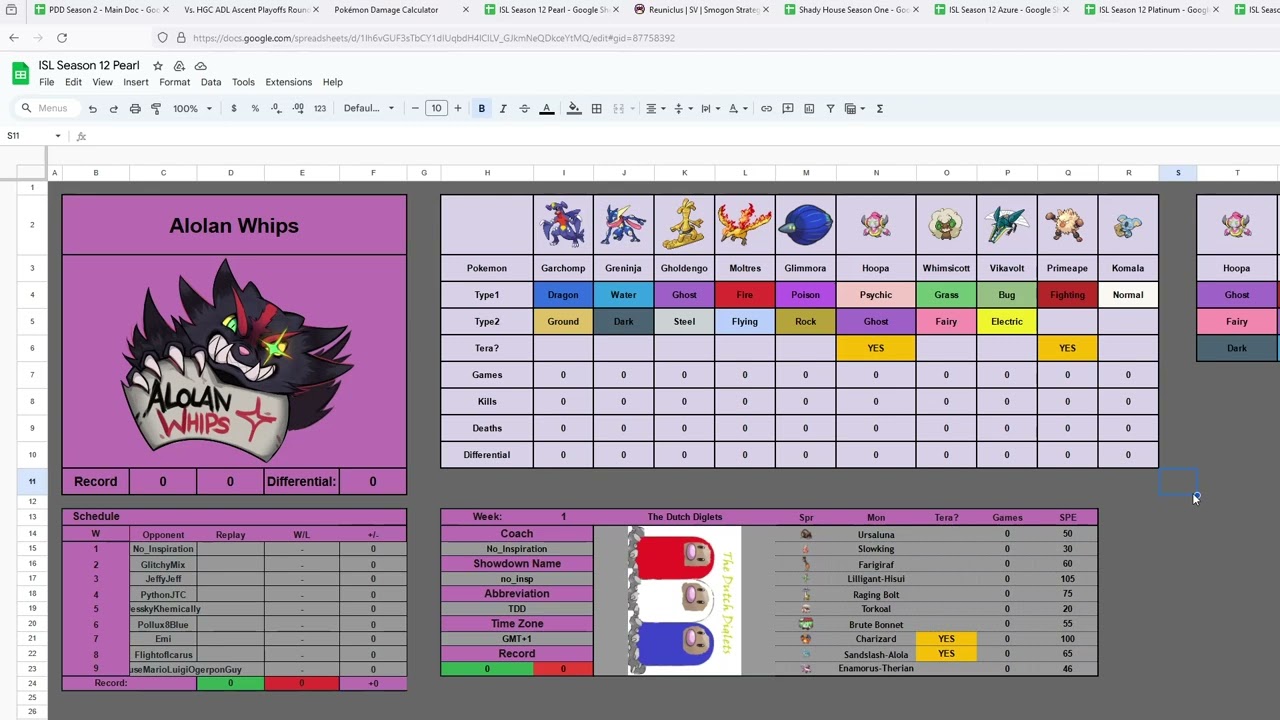The image size is (1280, 720).
Task: Select the Hoopa YES Tera cell
Action: (x=876, y=348)
